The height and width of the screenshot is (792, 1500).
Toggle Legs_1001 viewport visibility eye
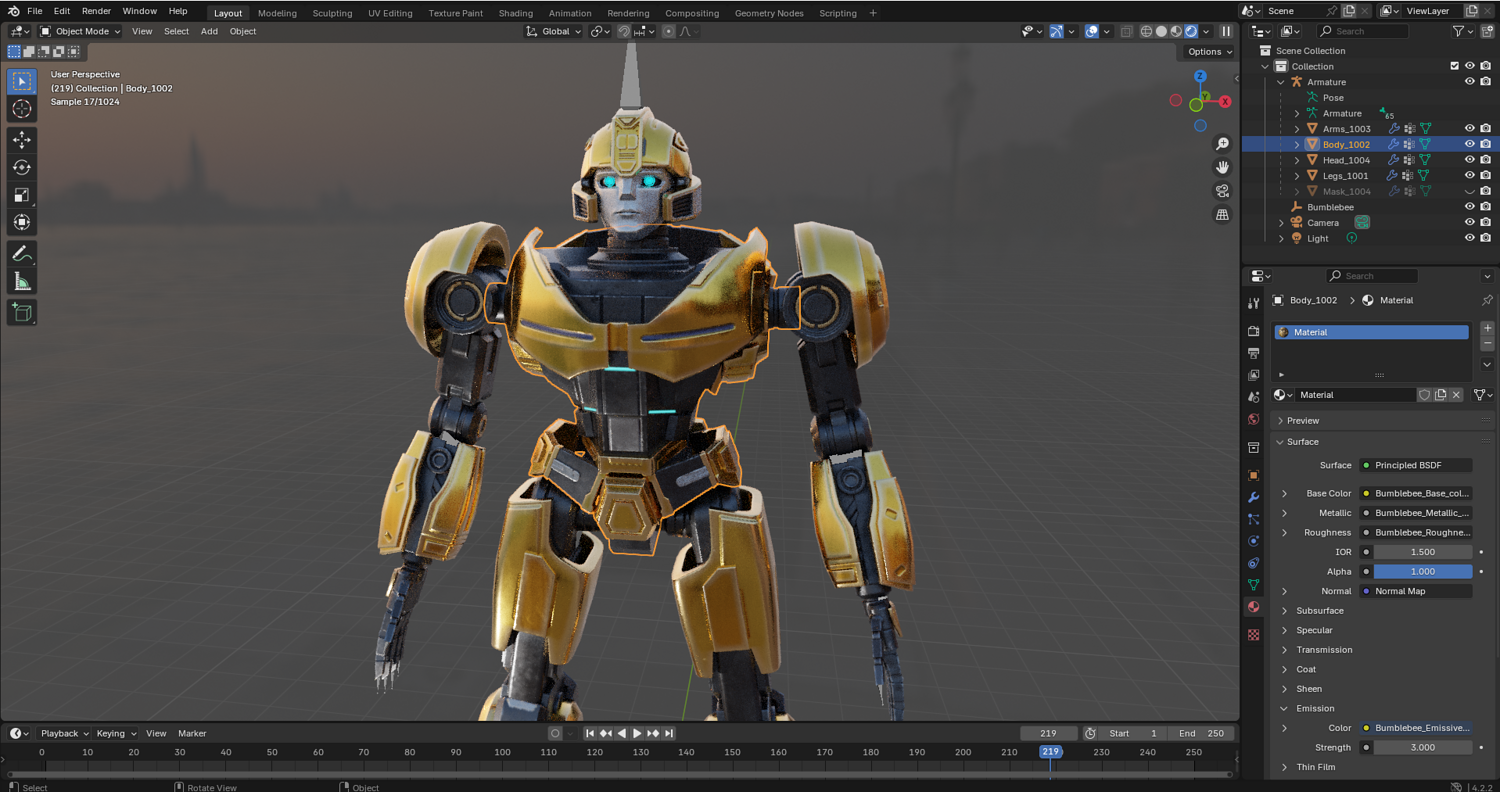coord(1470,176)
